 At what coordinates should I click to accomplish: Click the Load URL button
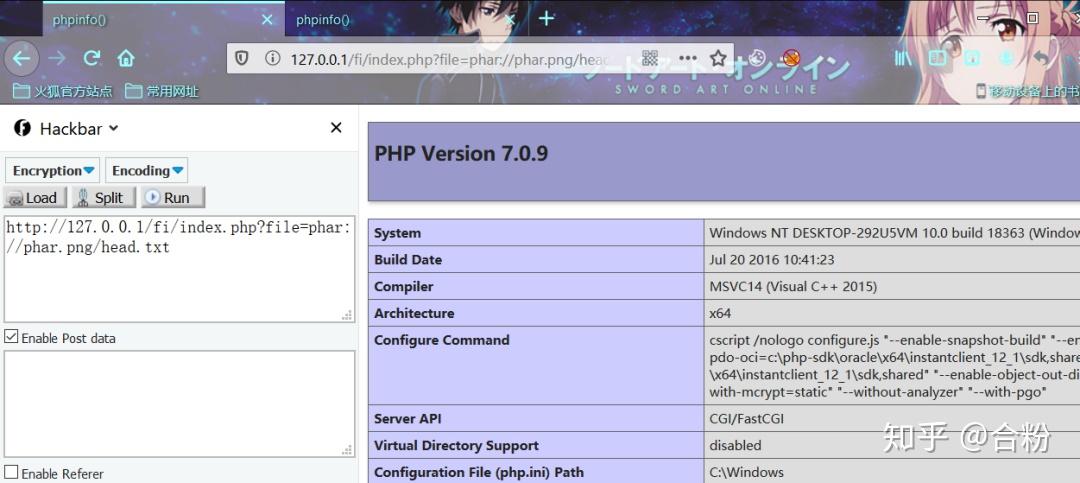(x=35, y=198)
